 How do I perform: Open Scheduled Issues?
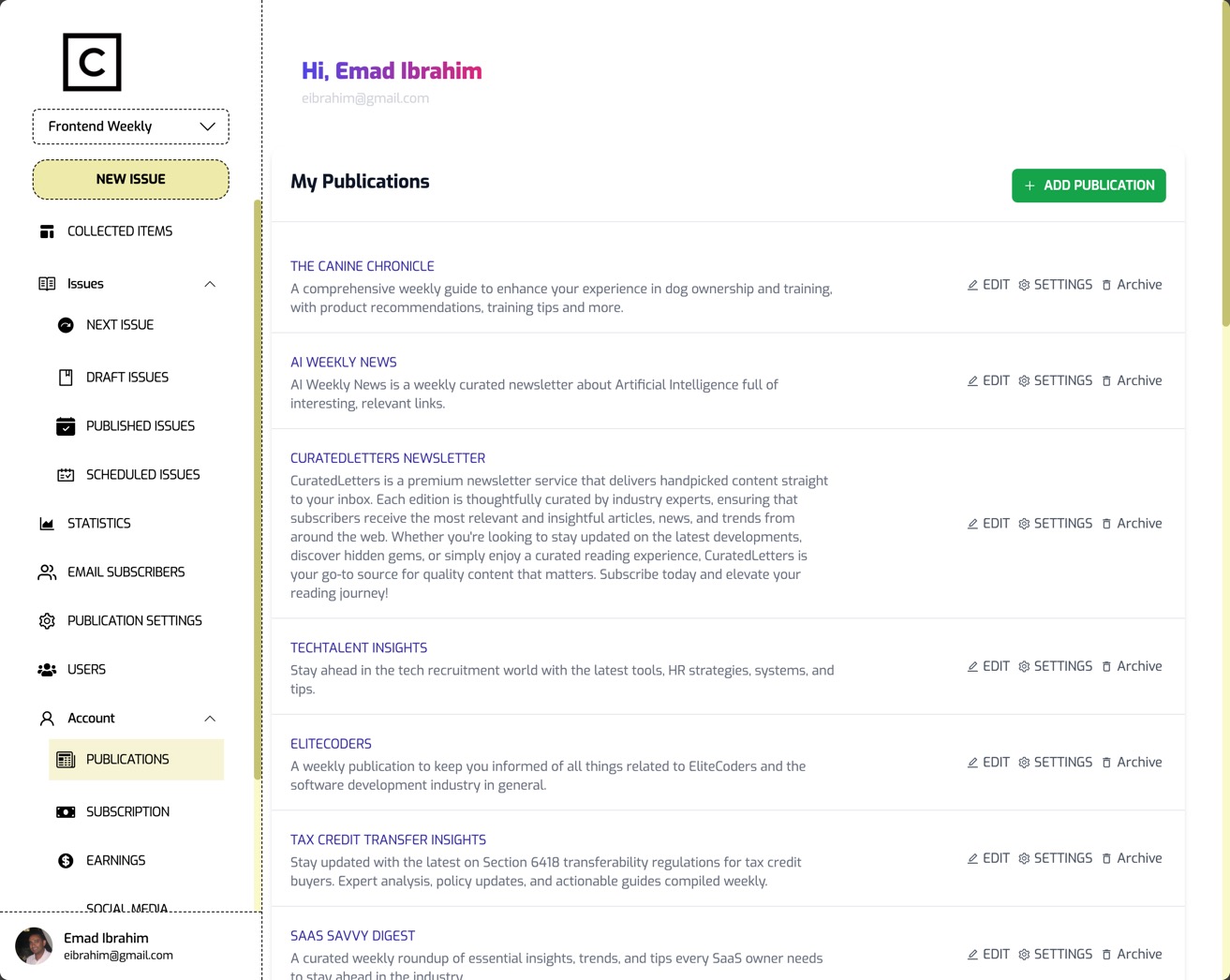(142, 474)
